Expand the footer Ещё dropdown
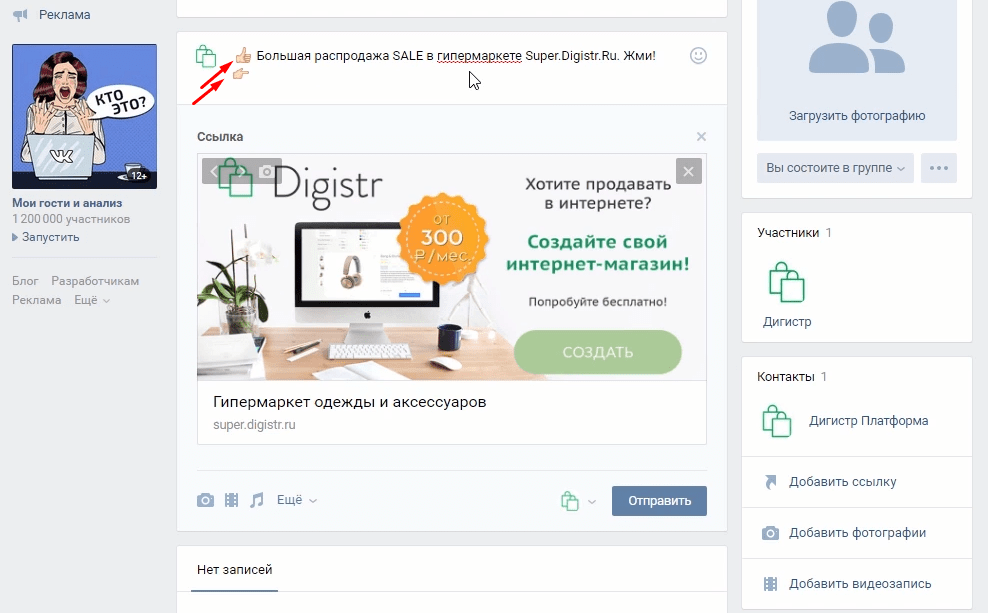This screenshot has width=988, height=613. 92,300
